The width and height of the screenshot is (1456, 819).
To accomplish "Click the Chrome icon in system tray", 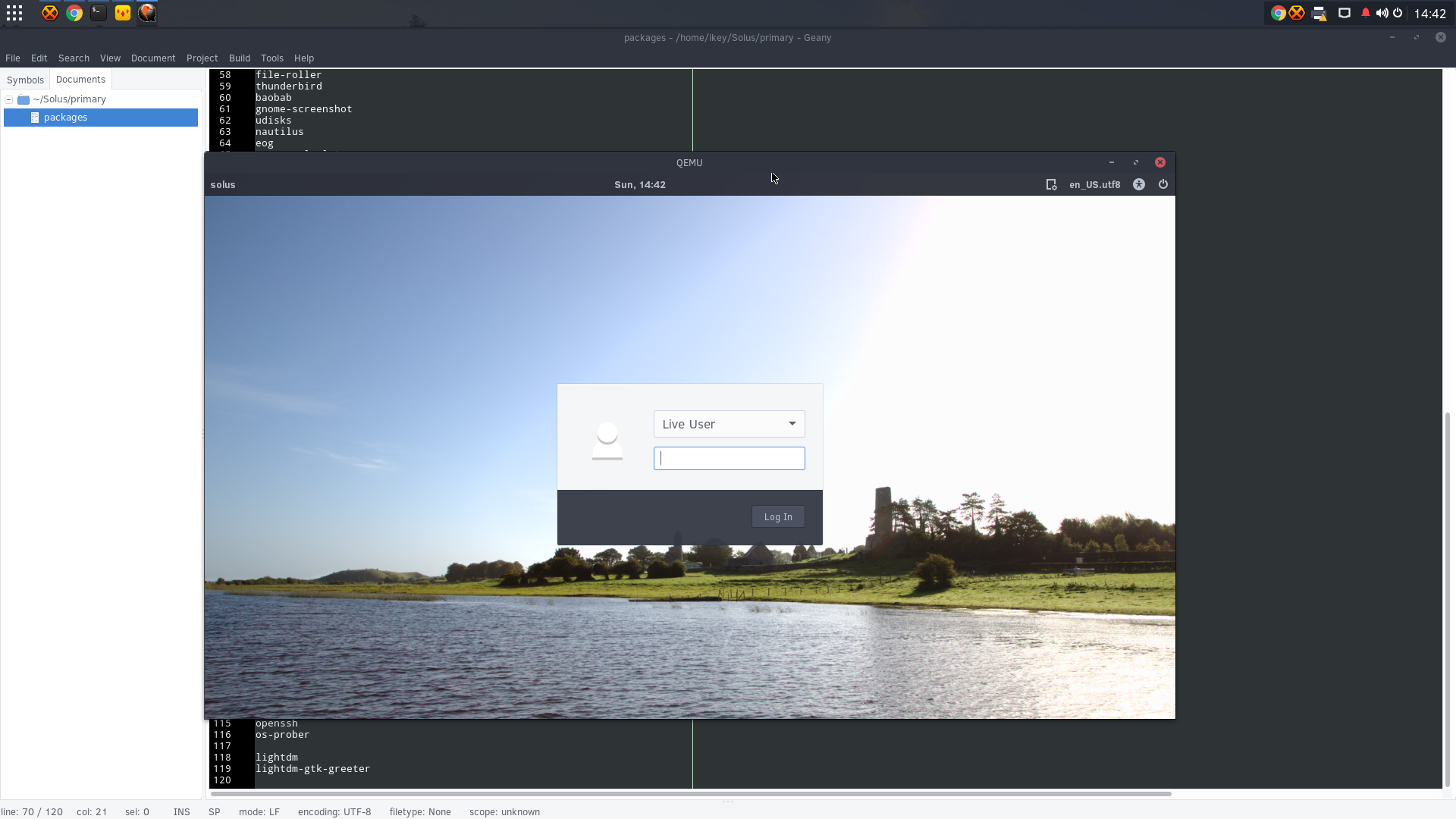I will tap(1279, 13).
